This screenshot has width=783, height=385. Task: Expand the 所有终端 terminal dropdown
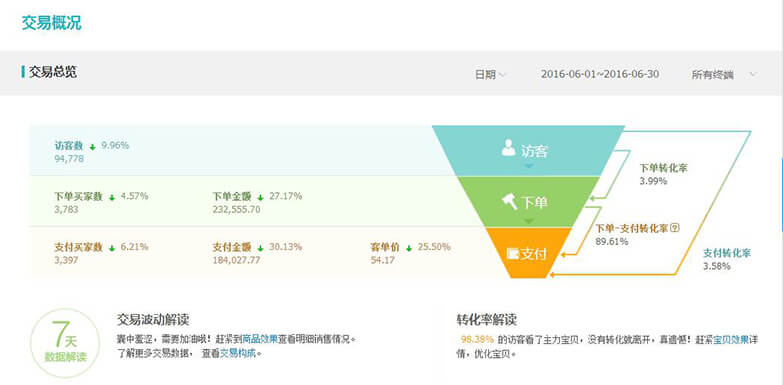pos(724,75)
